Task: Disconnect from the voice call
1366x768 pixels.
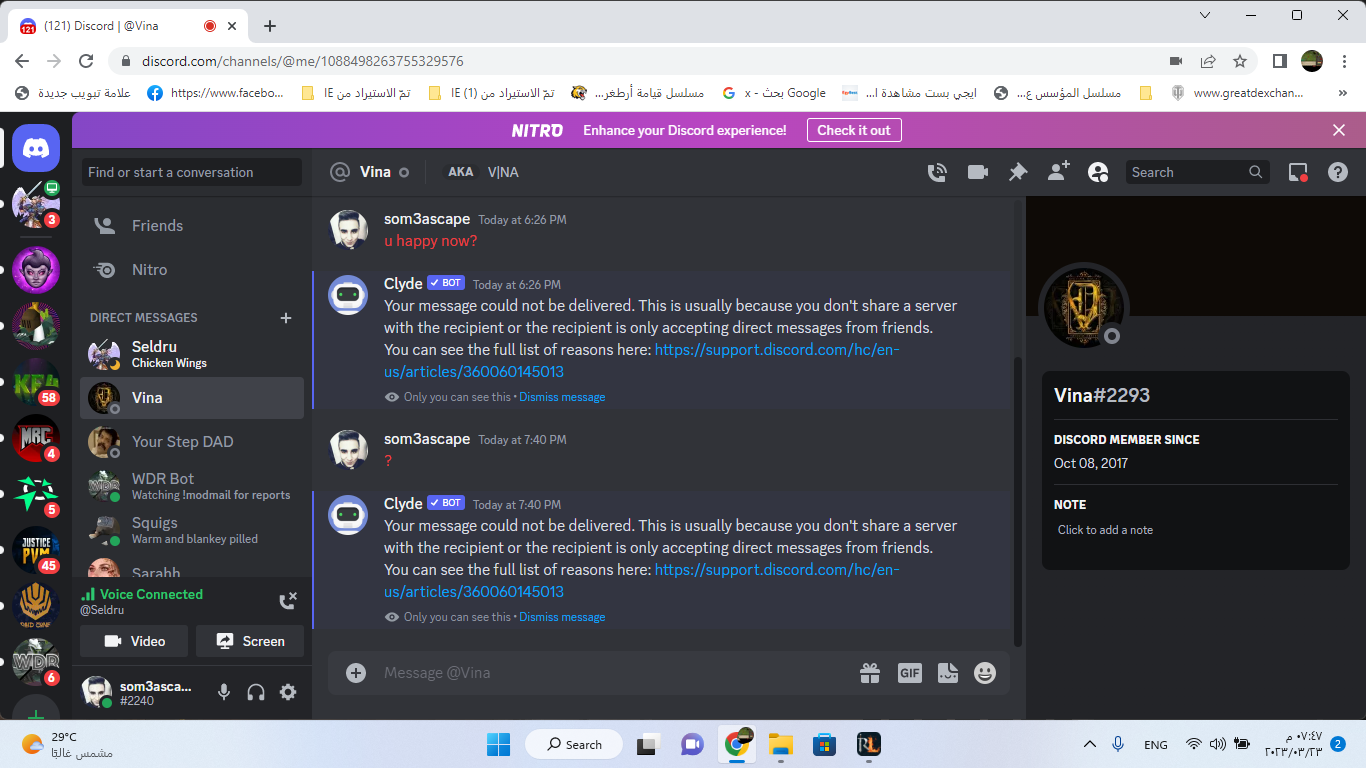Action: point(287,601)
